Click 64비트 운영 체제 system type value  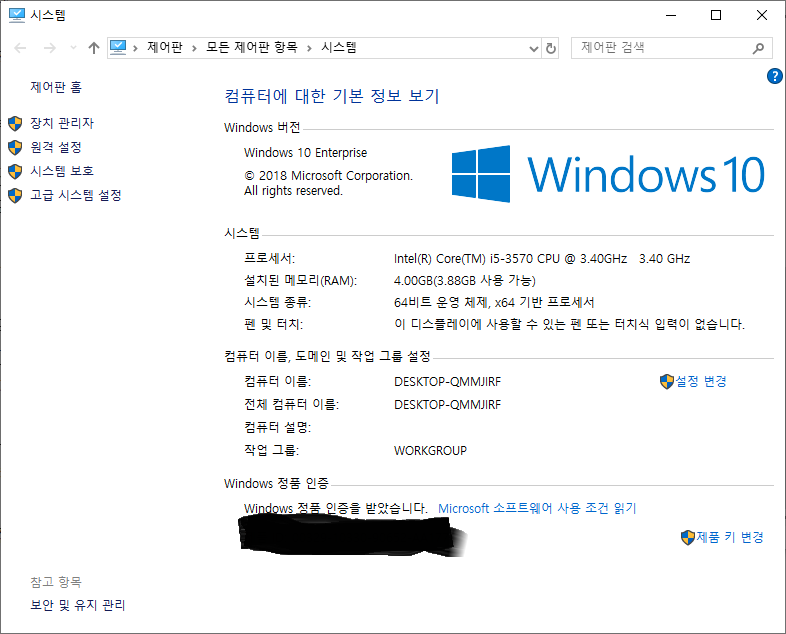tap(494, 302)
